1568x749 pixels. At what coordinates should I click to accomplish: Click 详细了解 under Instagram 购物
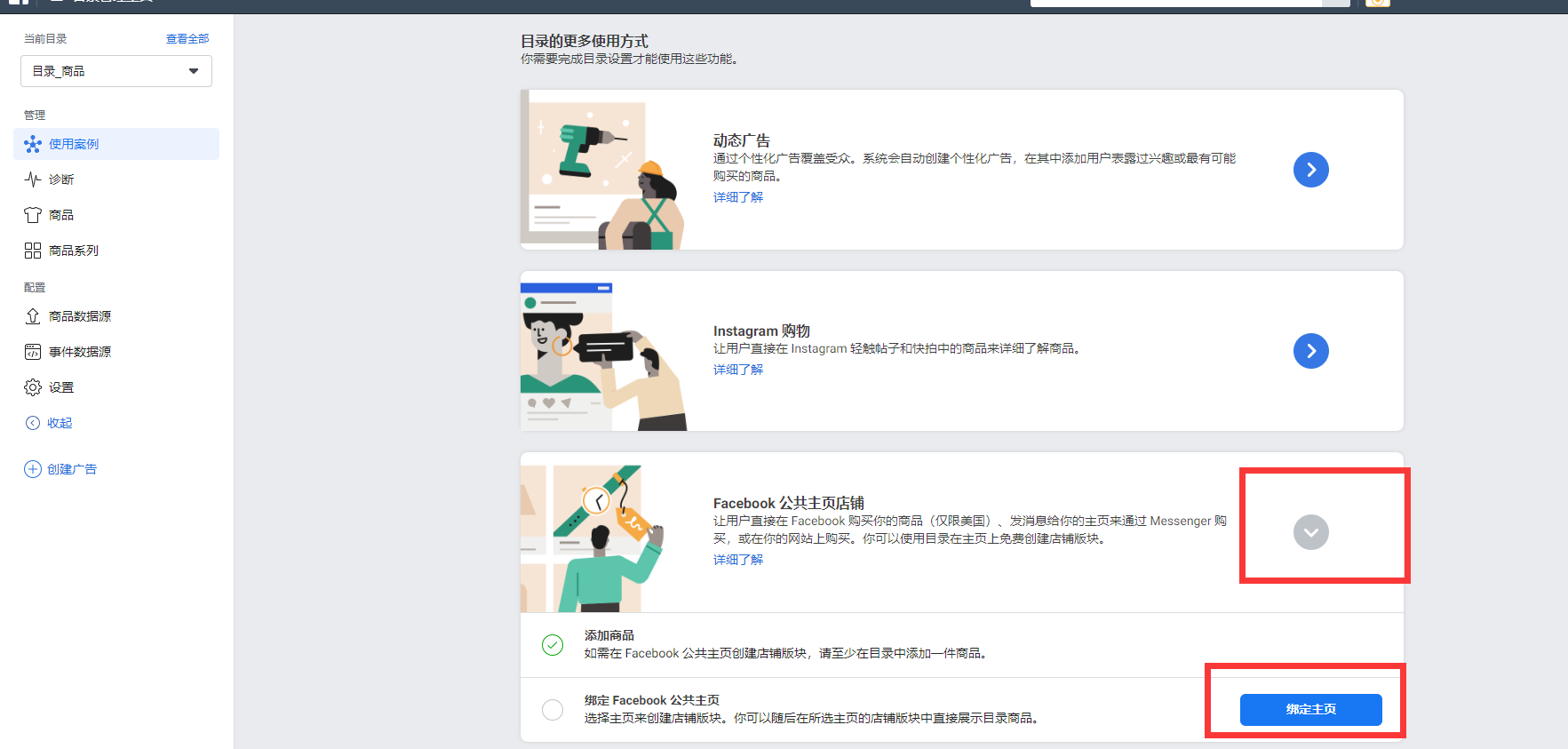pos(738,370)
